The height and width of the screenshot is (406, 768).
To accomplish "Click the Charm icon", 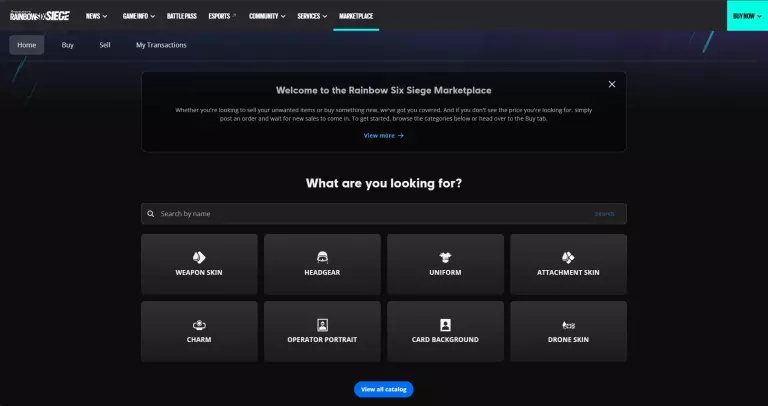I will pyautogui.click(x=199, y=325).
